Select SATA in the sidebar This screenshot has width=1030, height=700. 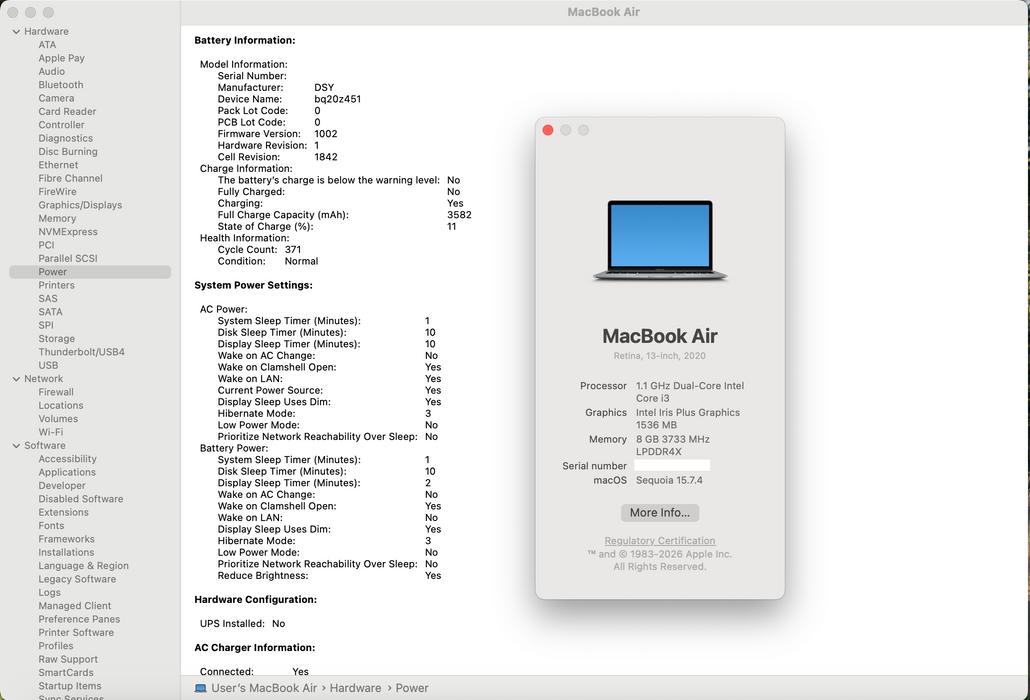(51, 312)
